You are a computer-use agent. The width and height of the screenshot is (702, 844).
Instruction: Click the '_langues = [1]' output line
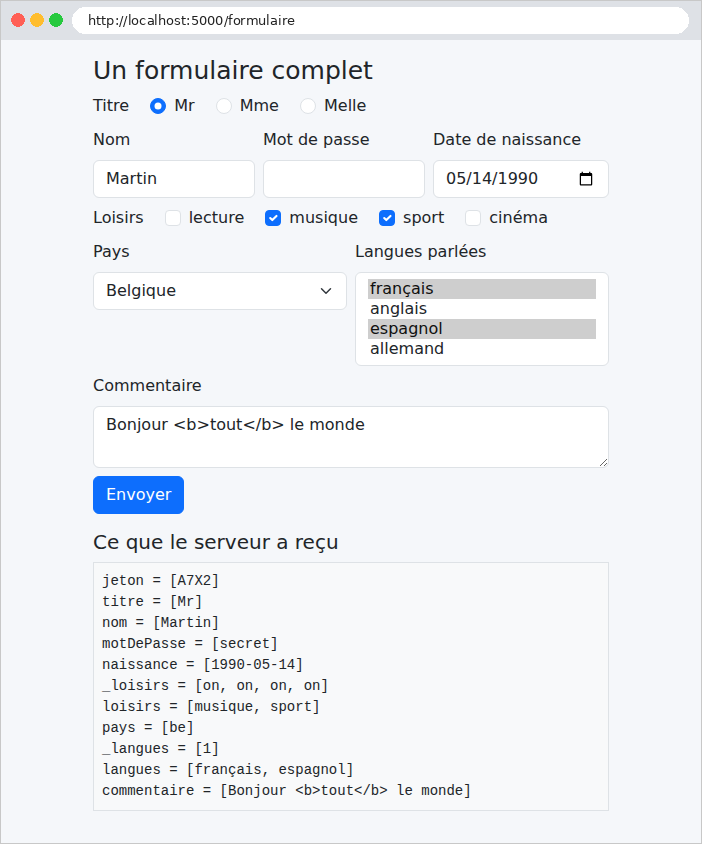(160, 748)
